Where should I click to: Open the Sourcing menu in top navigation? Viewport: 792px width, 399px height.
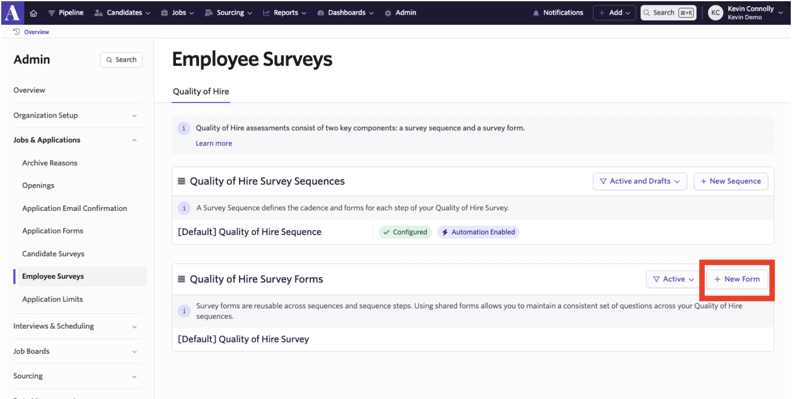[229, 13]
